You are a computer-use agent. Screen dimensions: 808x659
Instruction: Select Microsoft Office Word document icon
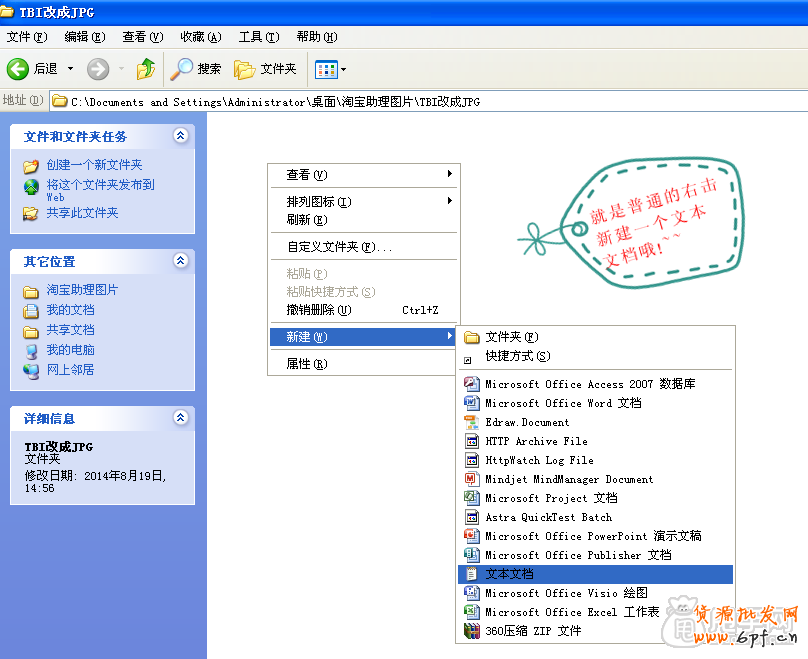click(472, 403)
